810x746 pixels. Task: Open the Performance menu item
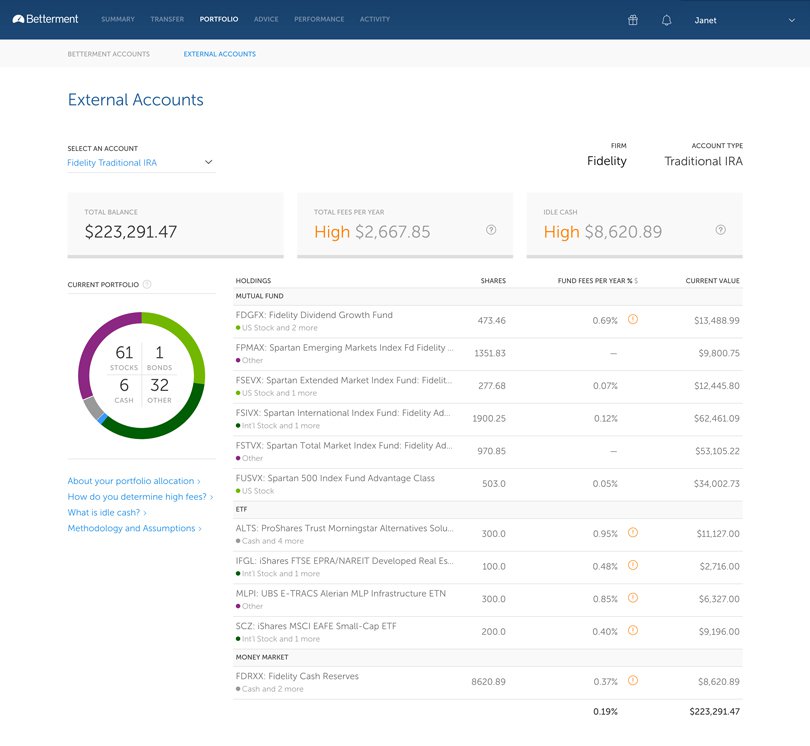[x=319, y=19]
